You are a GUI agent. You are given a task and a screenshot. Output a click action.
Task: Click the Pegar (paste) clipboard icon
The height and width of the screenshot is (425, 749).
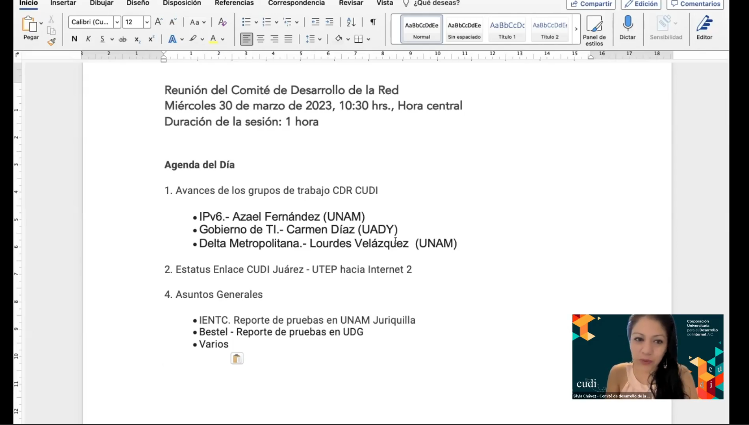tap(29, 24)
